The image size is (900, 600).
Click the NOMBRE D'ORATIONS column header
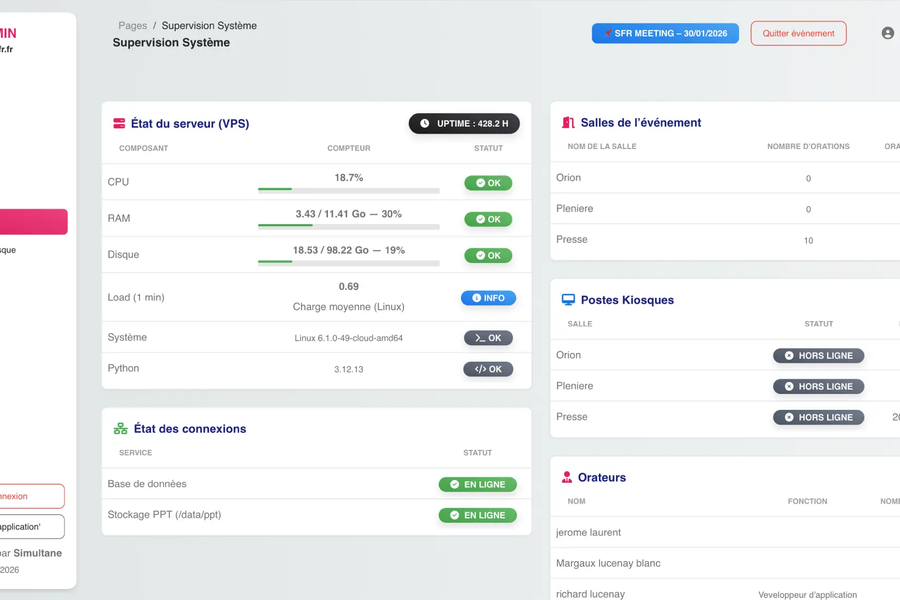808,146
